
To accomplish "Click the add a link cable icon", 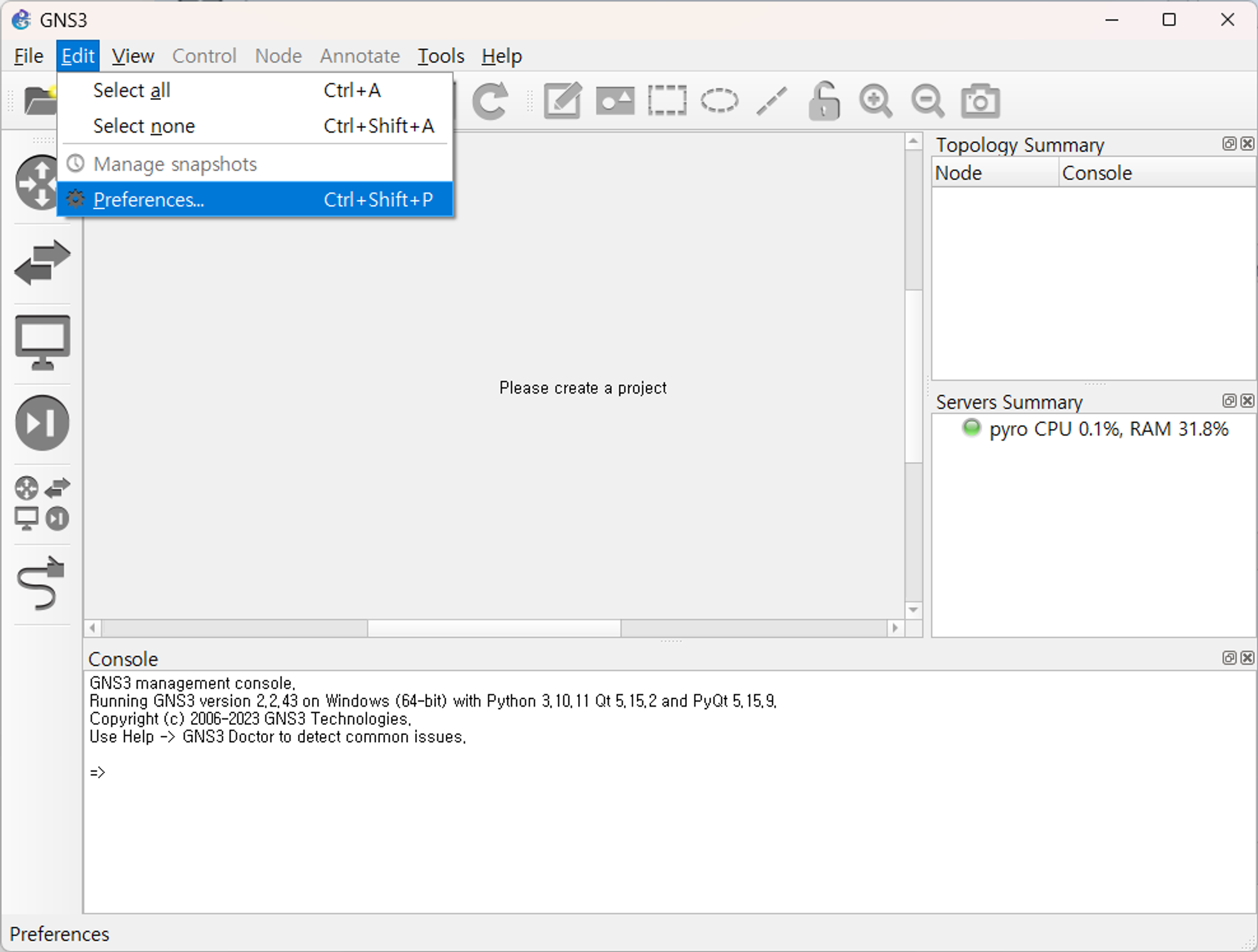I will tap(42, 584).
